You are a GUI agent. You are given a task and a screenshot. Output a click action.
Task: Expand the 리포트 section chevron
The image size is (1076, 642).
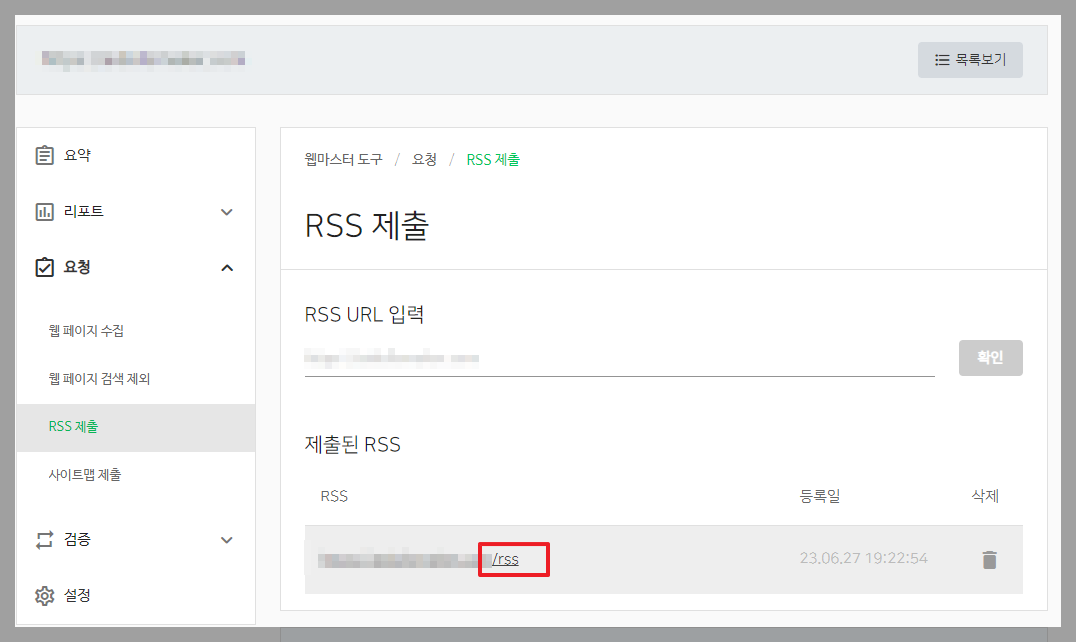[x=227, y=212]
